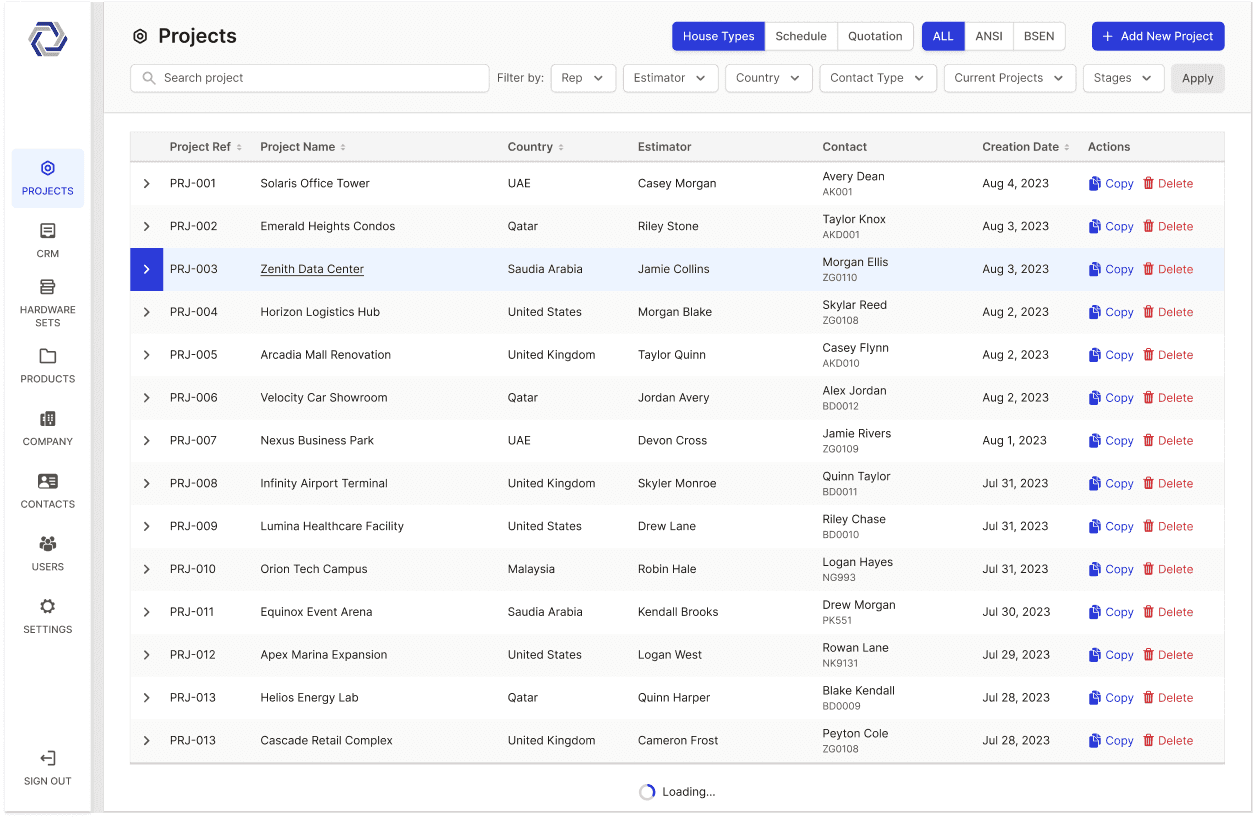Click the Malaysia country cell
The image size is (1253, 823).
(531, 569)
